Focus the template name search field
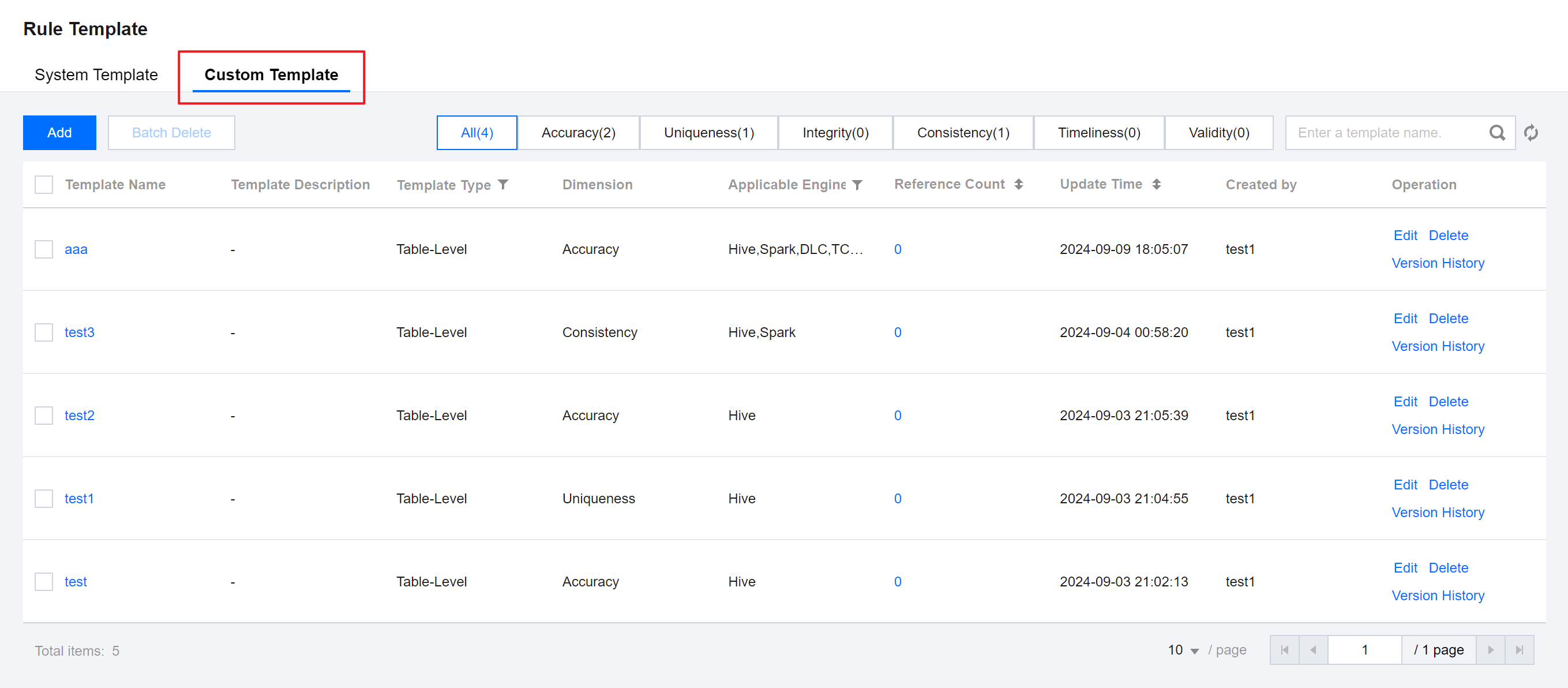Viewport: 1568px width, 688px height. (1382, 133)
